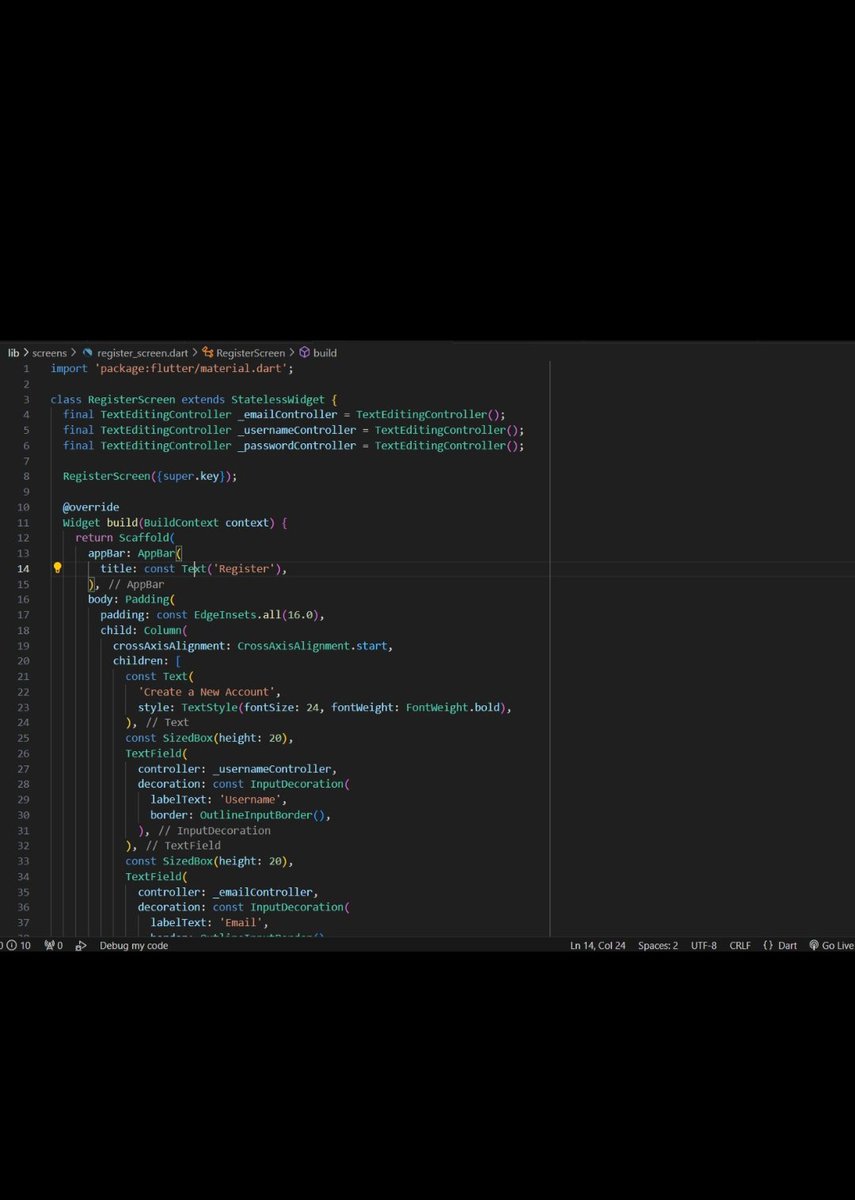This screenshot has height=1200, width=855.
Task: Click line number 20 in the gutter
Action: pos(23,660)
